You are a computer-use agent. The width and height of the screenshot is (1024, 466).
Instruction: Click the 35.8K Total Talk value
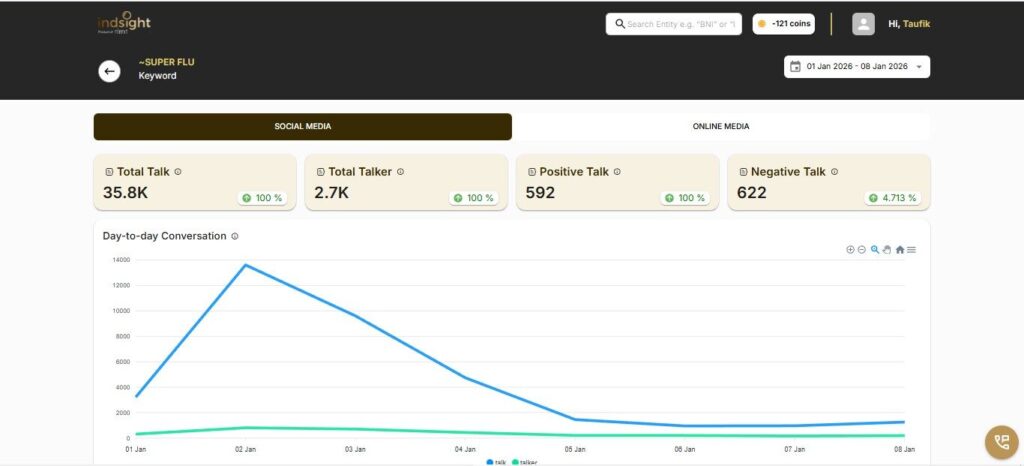pos(125,193)
